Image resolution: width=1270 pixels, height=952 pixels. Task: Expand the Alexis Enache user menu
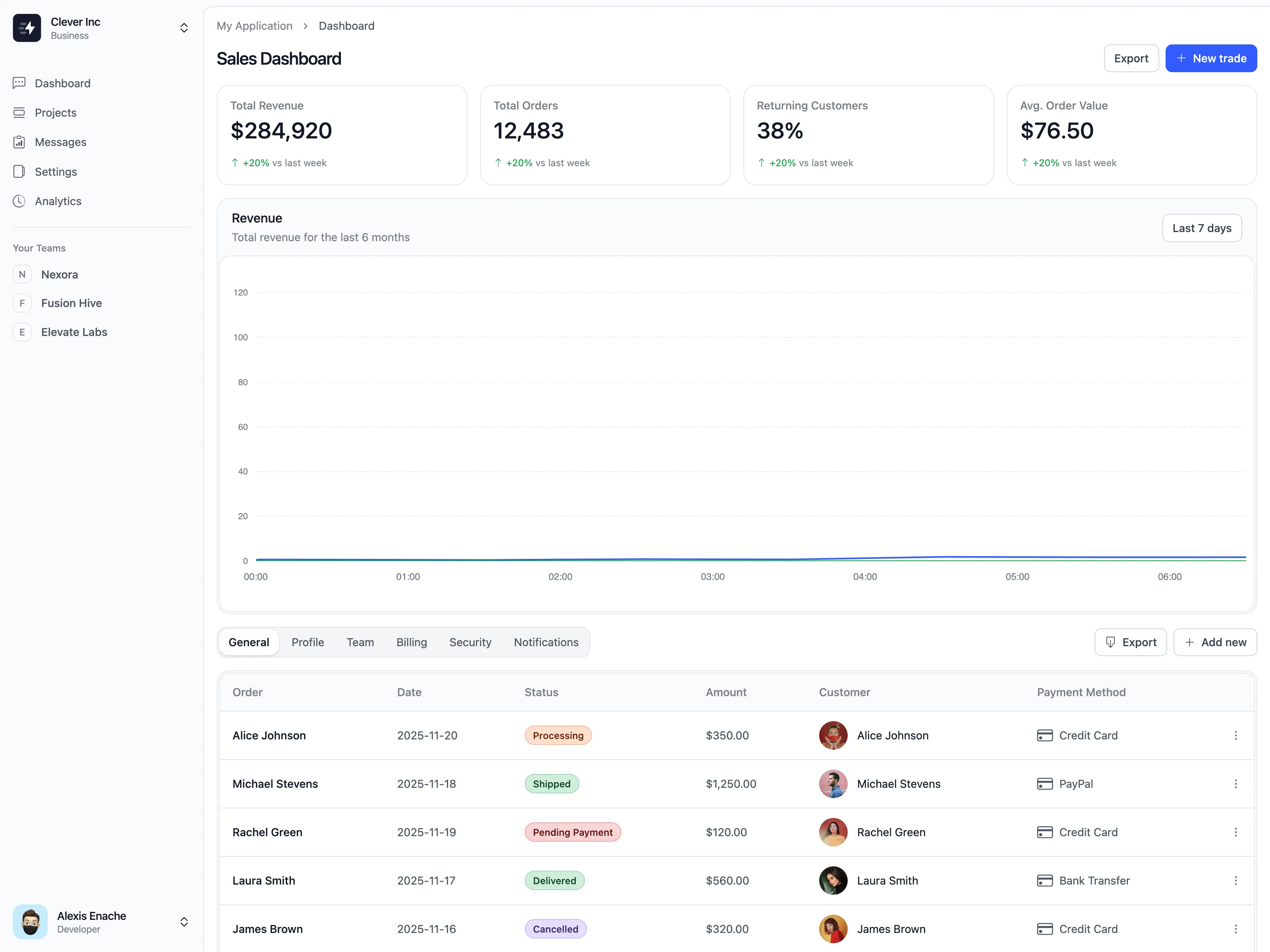coord(184,921)
